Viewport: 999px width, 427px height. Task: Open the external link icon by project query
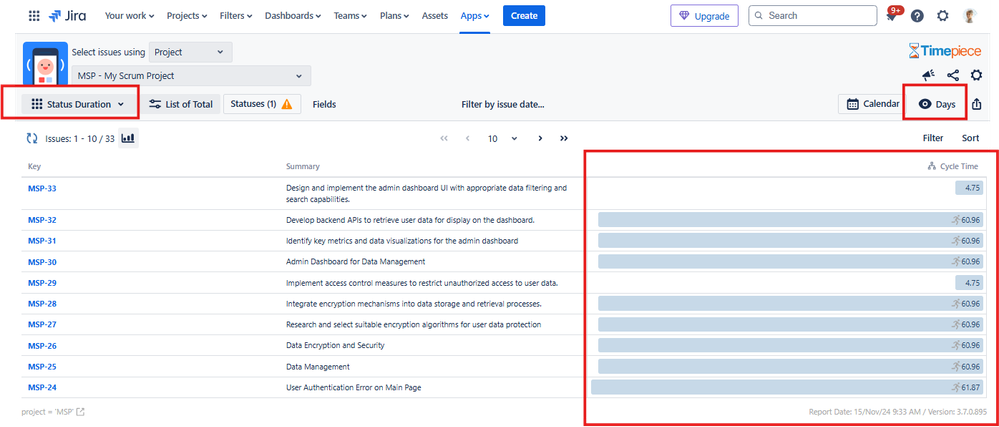pos(80,412)
